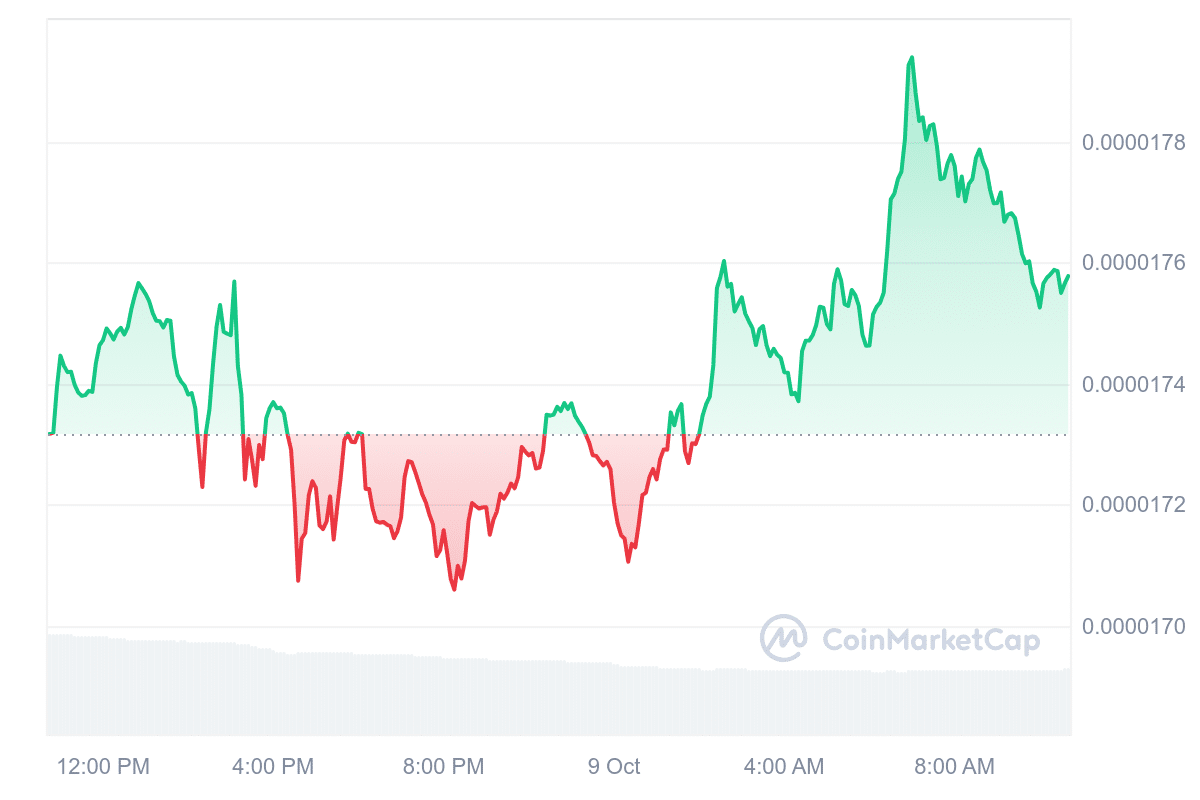This screenshot has height=800, width=1200.
Task: Click the 12:00 PM time label
Action: click(103, 767)
